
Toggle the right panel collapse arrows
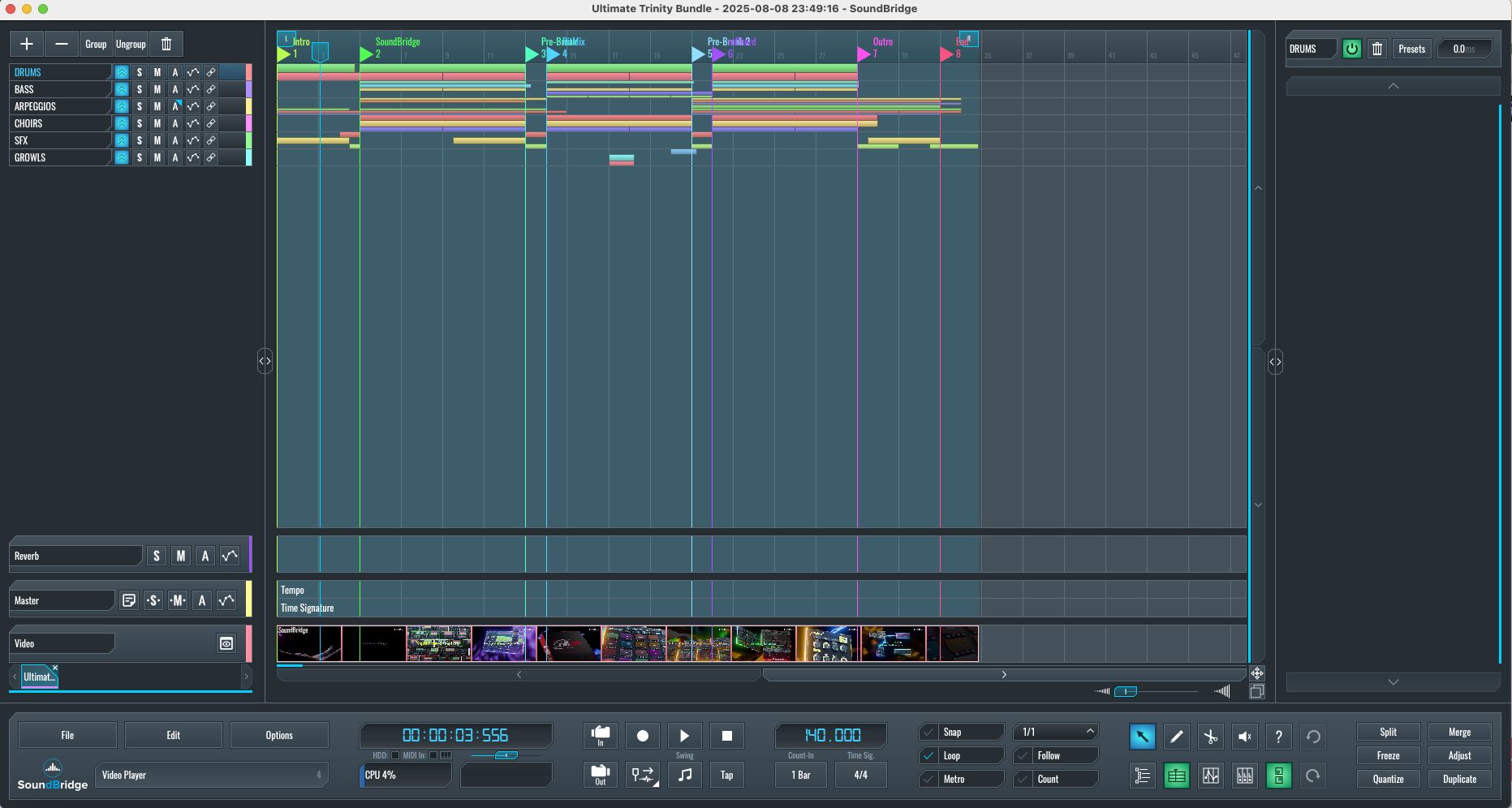pyautogui.click(x=1275, y=362)
